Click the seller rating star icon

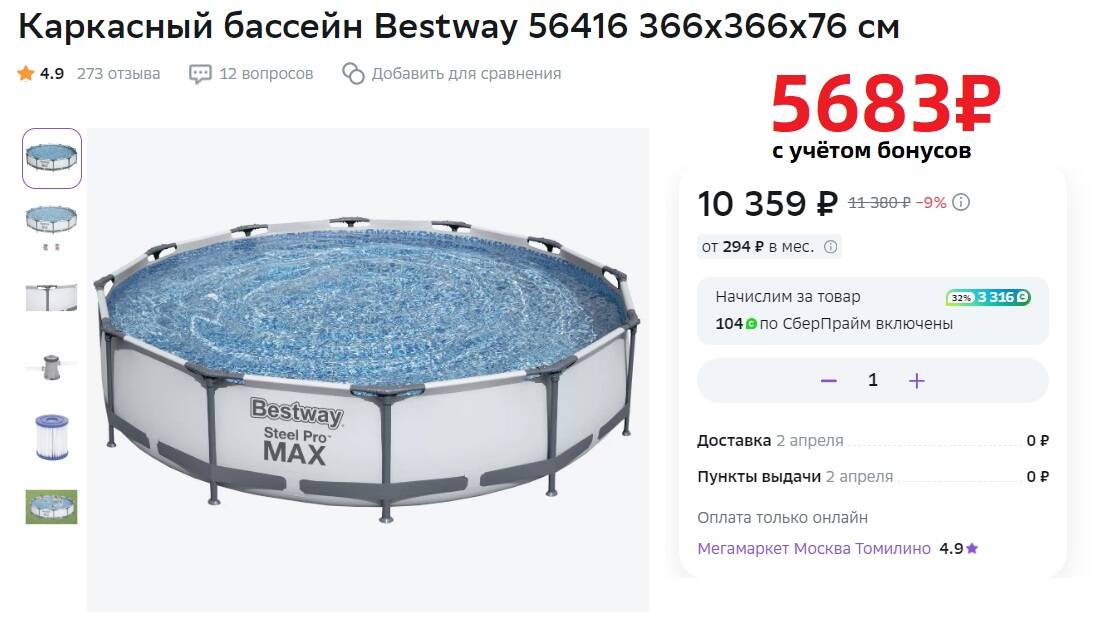[x=972, y=549]
